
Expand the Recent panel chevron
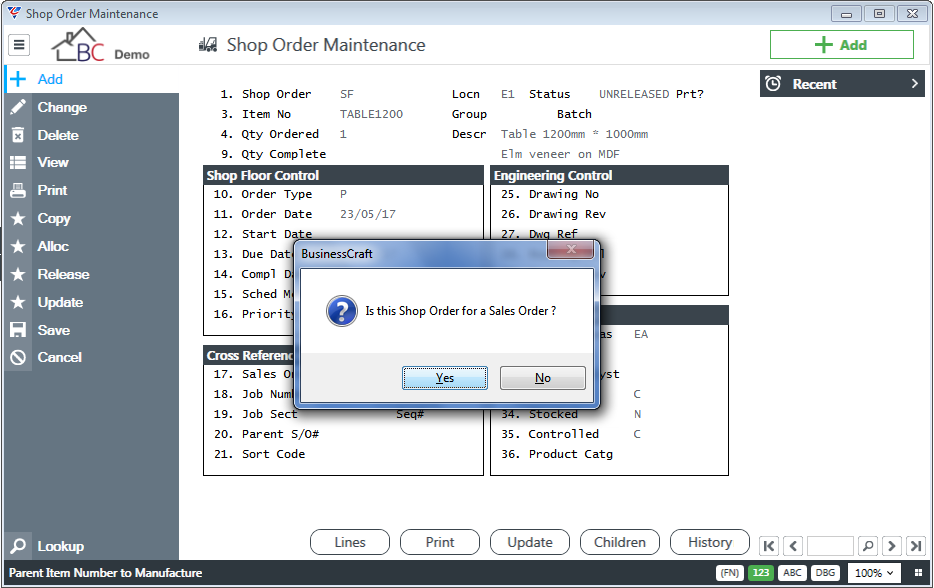click(x=914, y=84)
